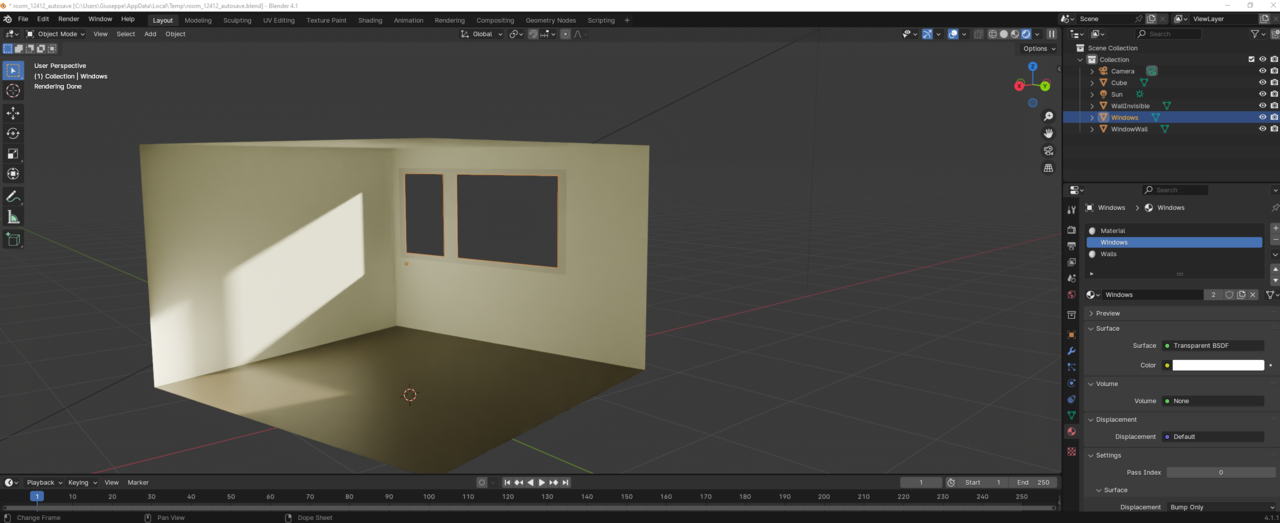This screenshot has height=523, width=1280.
Task: Pick the 3D Cursor tool
Action: coord(13,91)
